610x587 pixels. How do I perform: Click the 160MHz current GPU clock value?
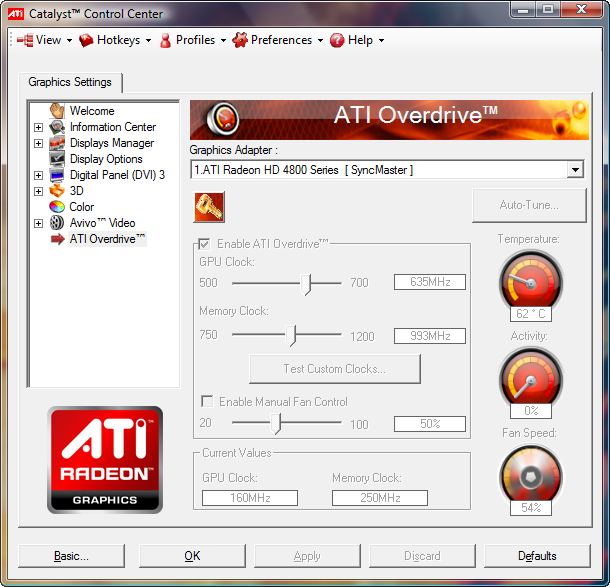click(250, 498)
